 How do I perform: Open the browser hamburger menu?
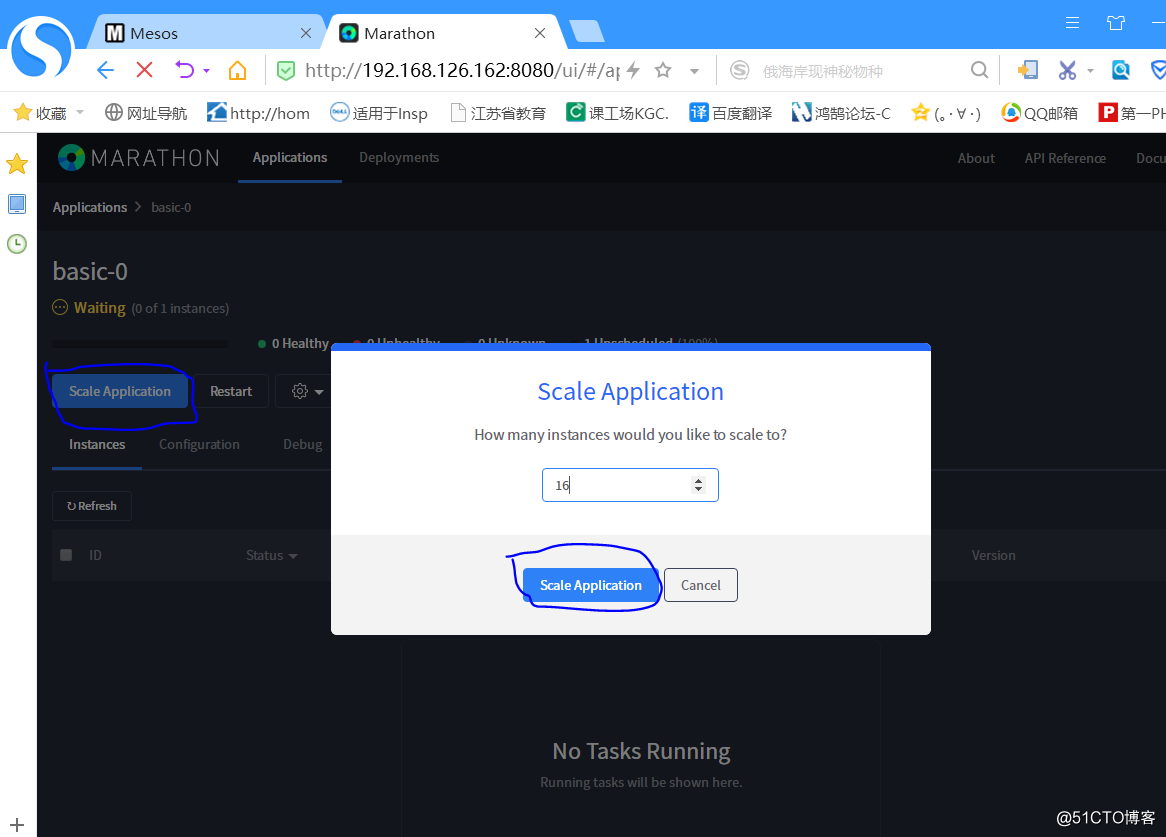pyautogui.click(x=1072, y=23)
